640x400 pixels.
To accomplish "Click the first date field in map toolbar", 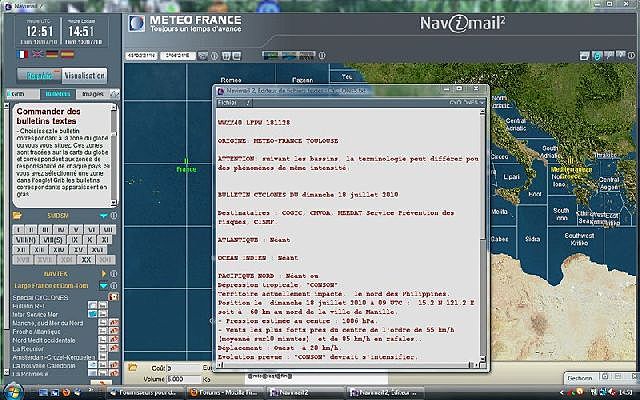I will (x=141, y=56).
